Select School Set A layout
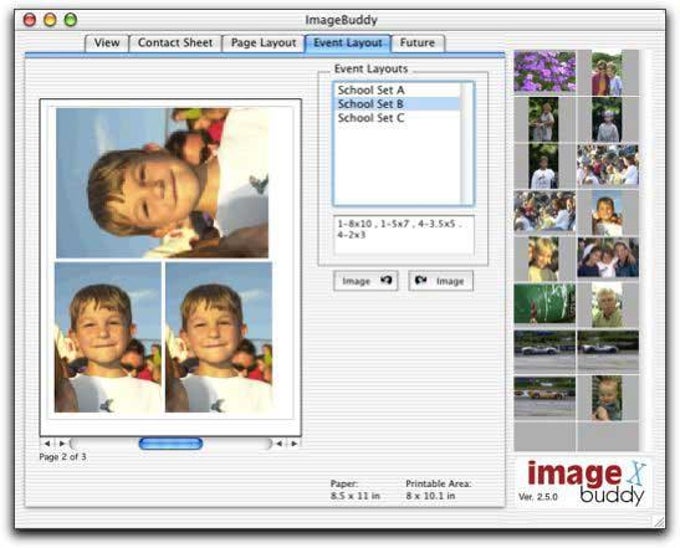680x548 pixels. click(397, 90)
